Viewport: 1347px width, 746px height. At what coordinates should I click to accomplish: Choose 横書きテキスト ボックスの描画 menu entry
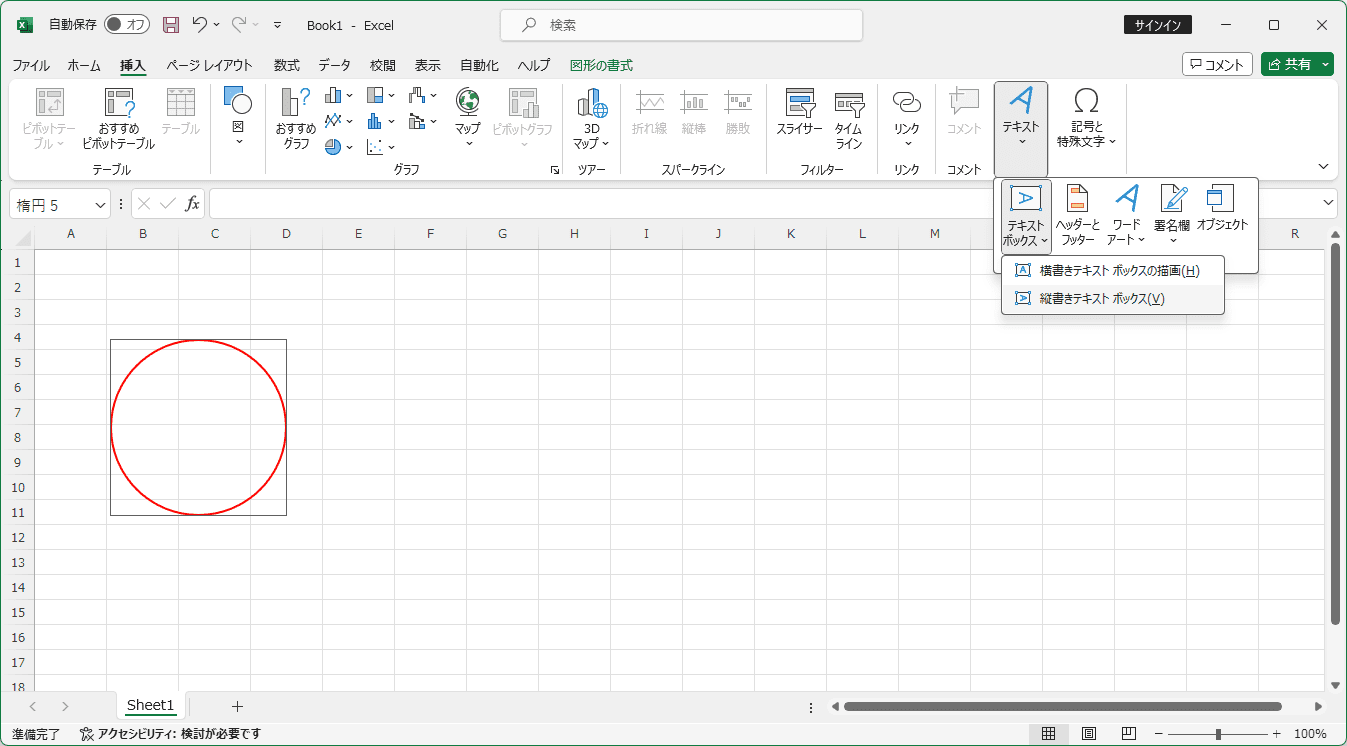coord(1113,271)
